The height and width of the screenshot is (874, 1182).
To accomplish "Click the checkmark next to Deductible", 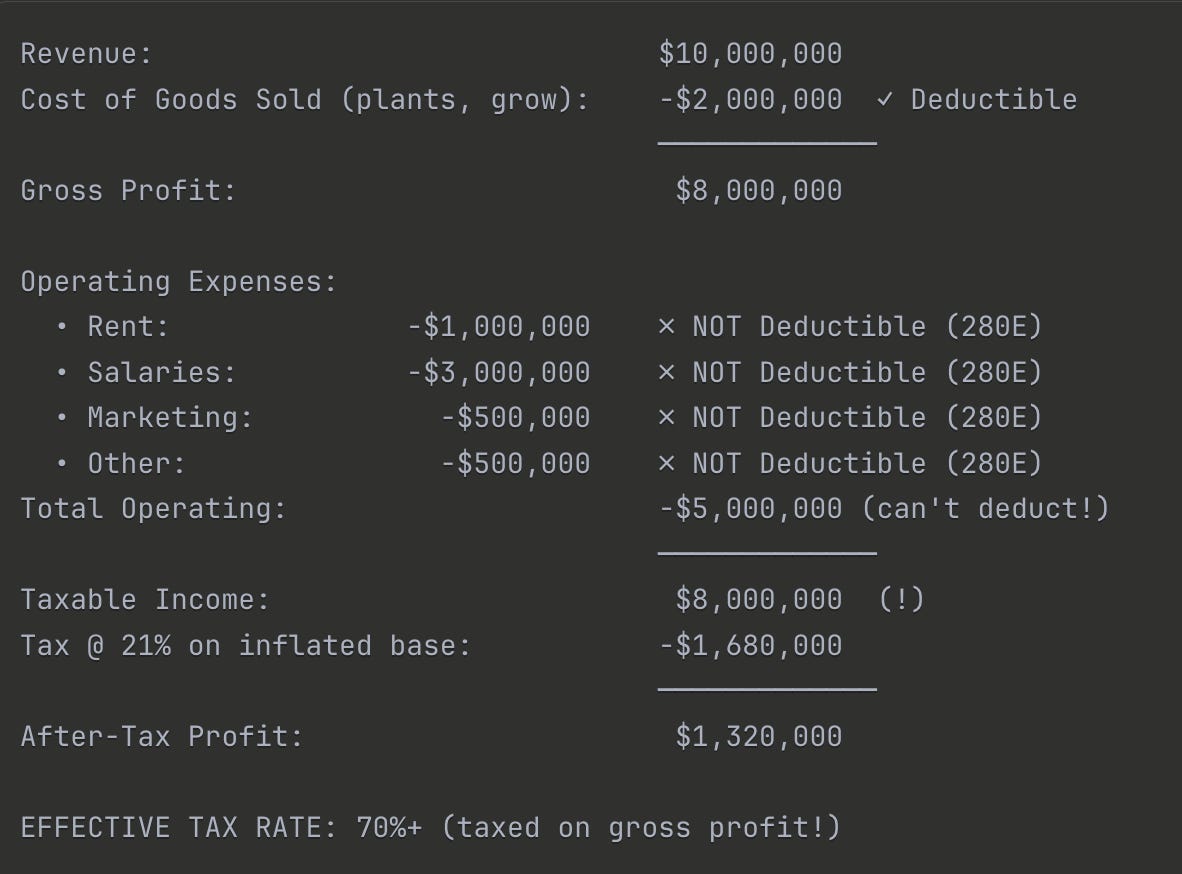I will pyautogui.click(x=885, y=100).
